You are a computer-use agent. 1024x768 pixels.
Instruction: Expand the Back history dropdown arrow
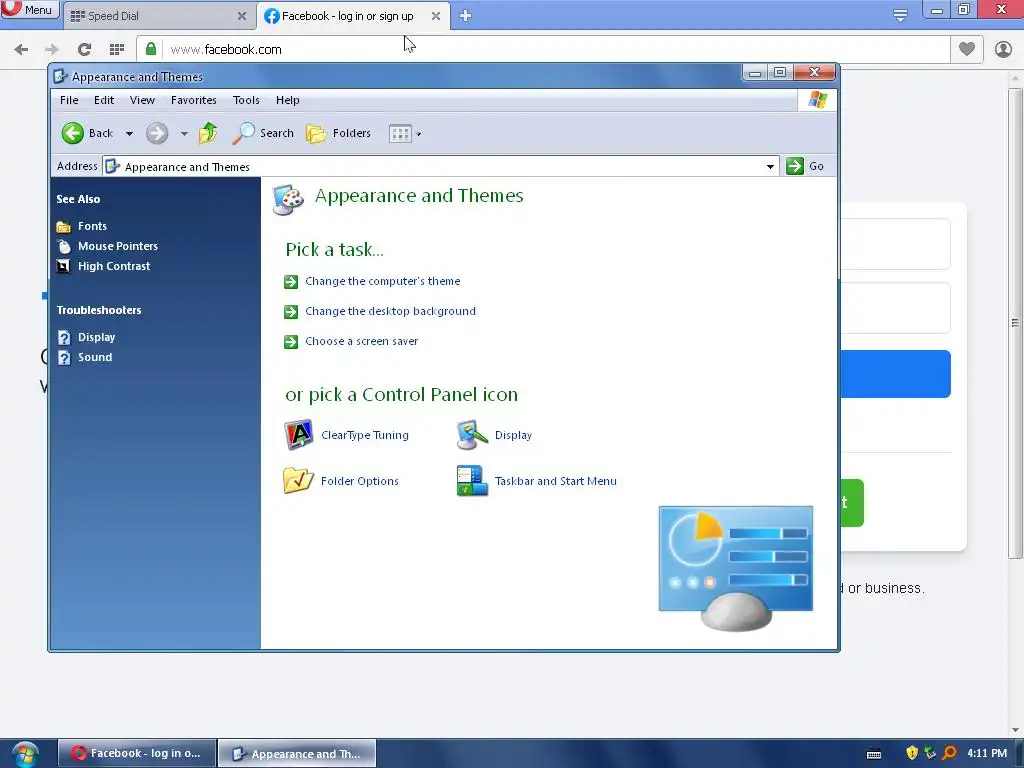pos(129,134)
